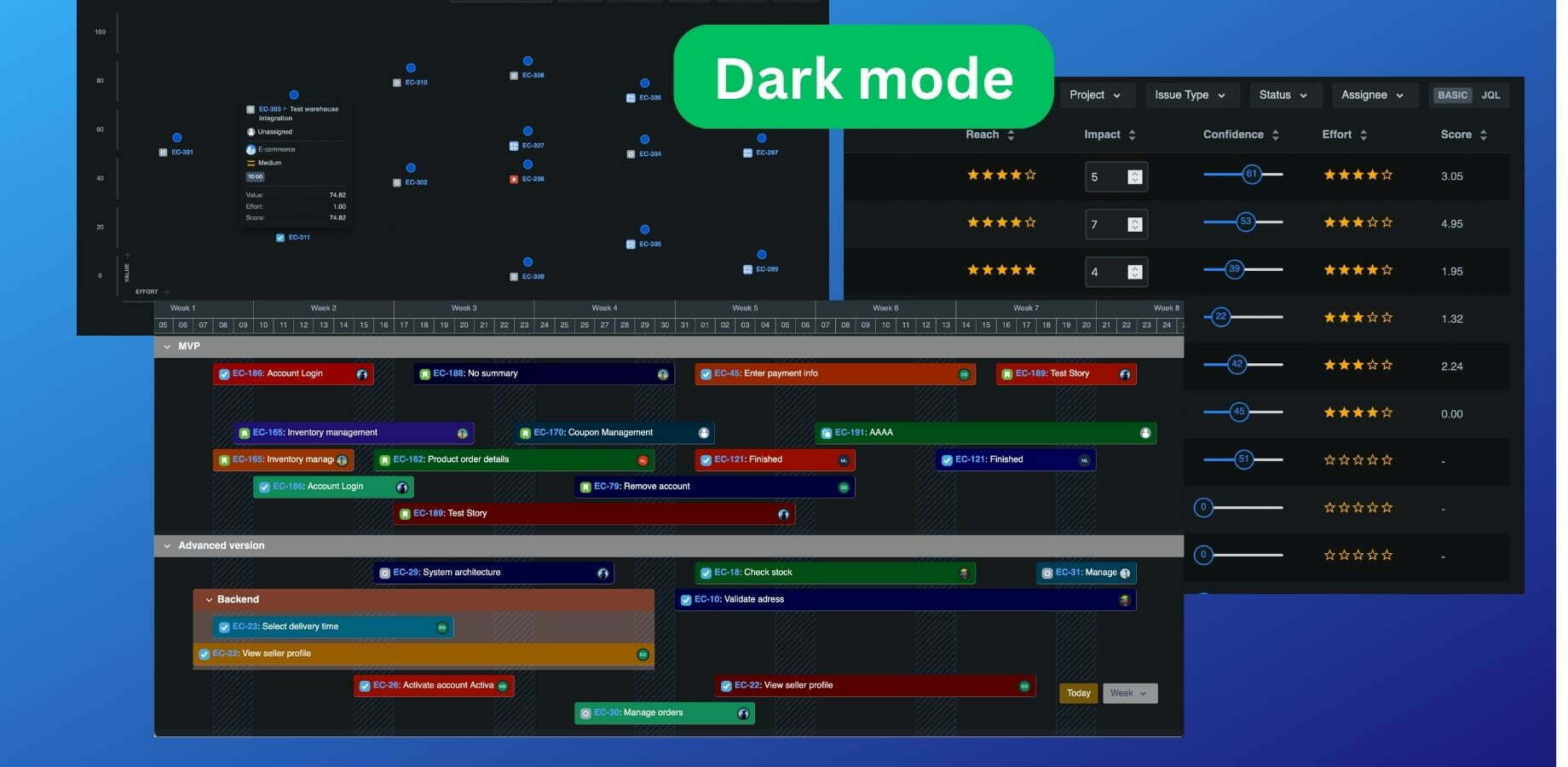Open the Project filter dropdown
This screenshot has height=767, width=1568.
coord(1095,95)
